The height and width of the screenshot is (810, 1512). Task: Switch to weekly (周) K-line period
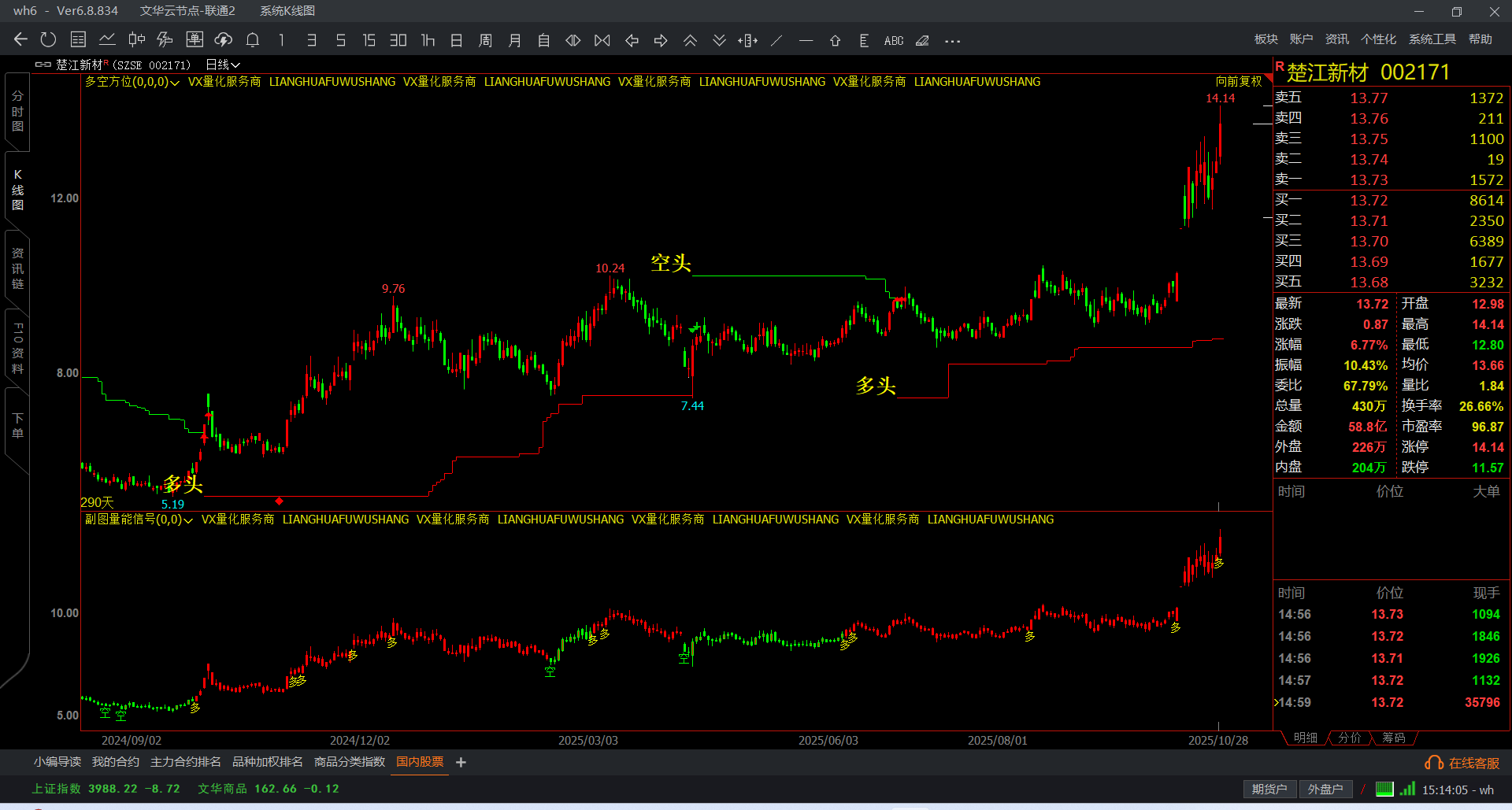pos(485,40)
